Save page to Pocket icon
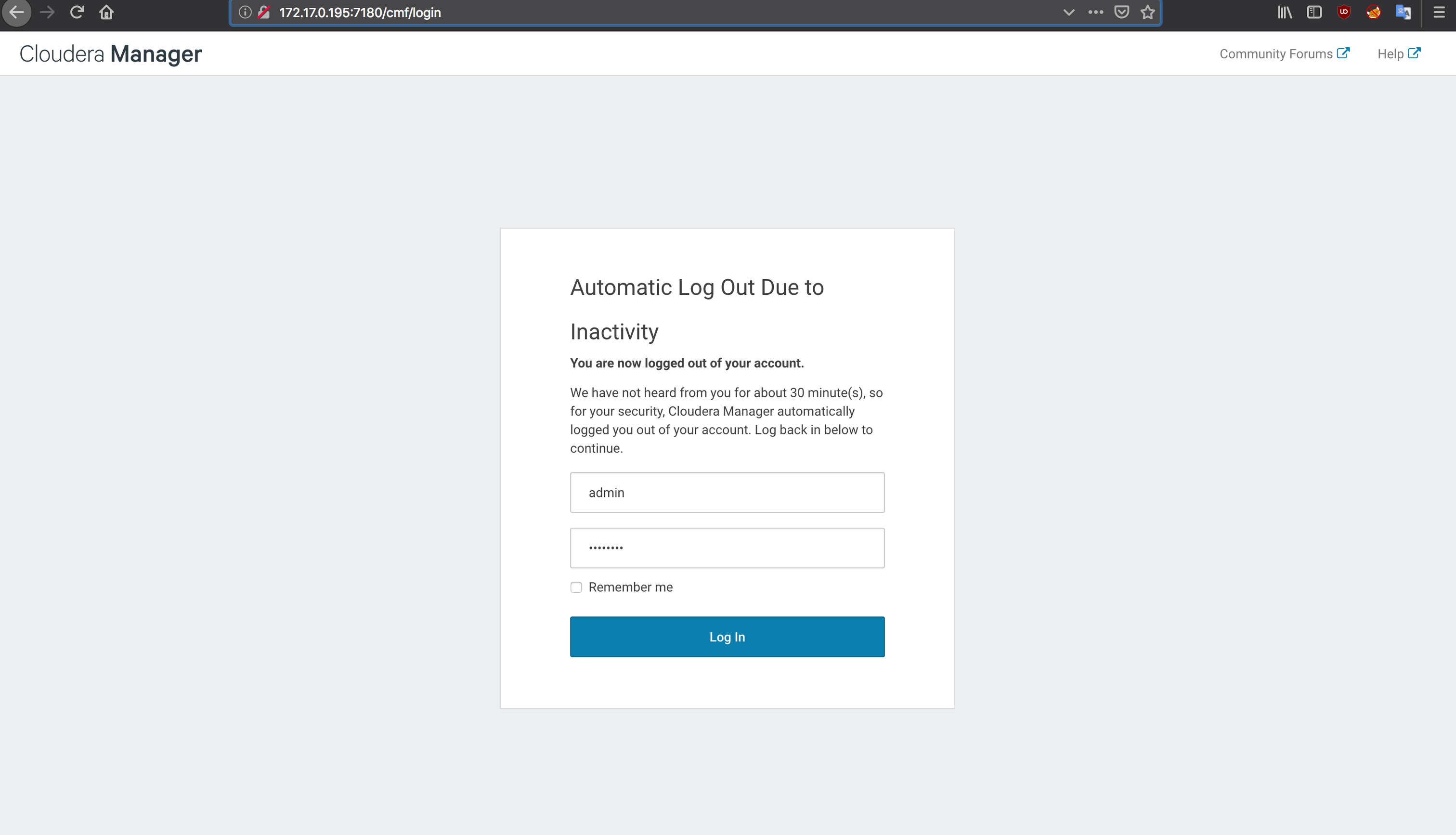Image resolution: width=1456 pixels, height=835 pixels. pos(1121,12)
